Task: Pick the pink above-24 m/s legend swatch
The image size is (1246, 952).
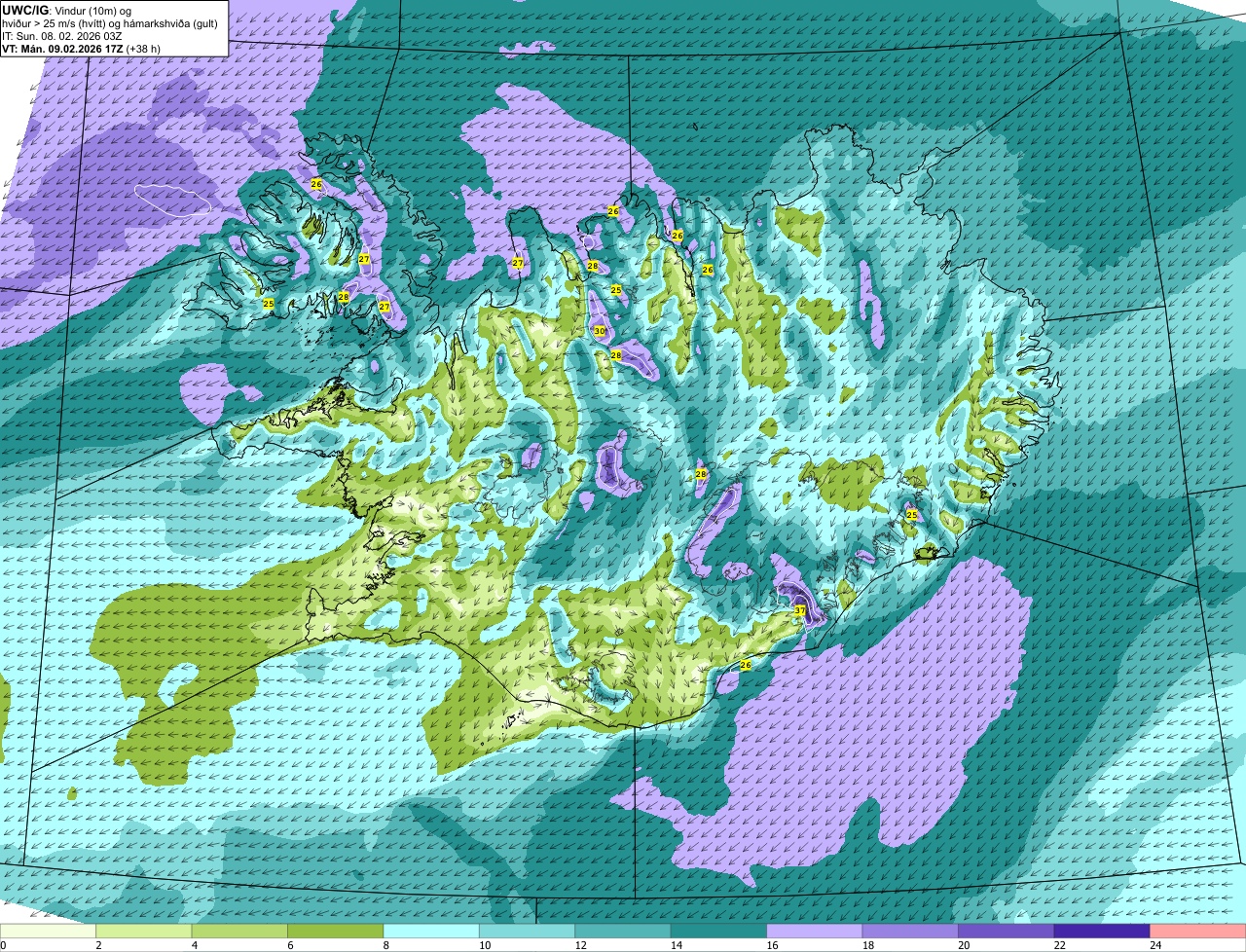Action: click(1198, 931)
